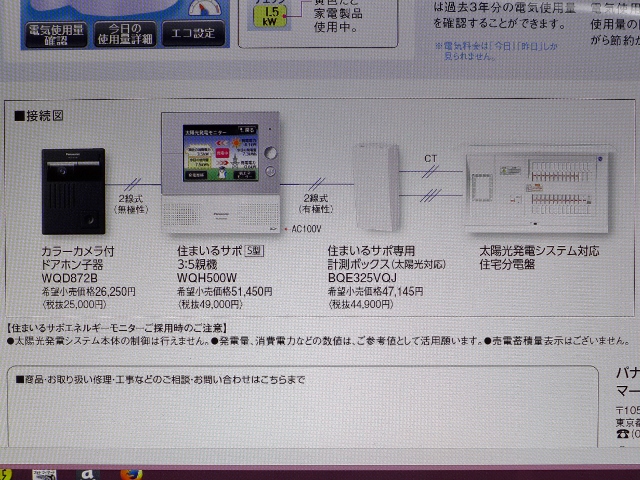Select the model number WQD872B

pos(69,278)
